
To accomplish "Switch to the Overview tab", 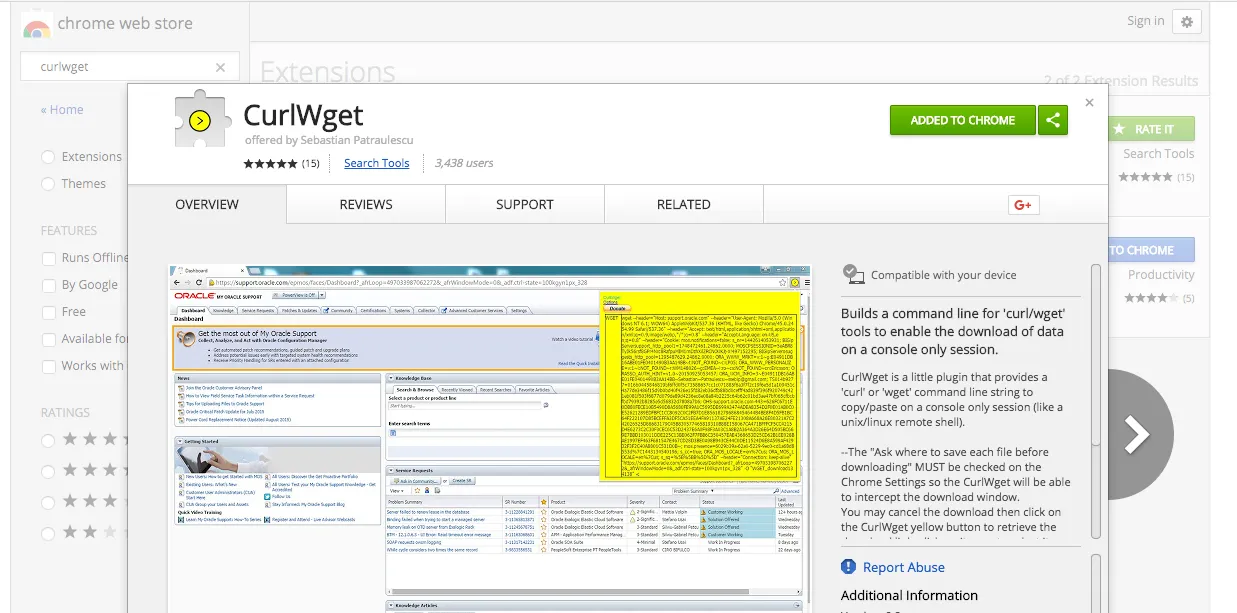I will (207, 204).
